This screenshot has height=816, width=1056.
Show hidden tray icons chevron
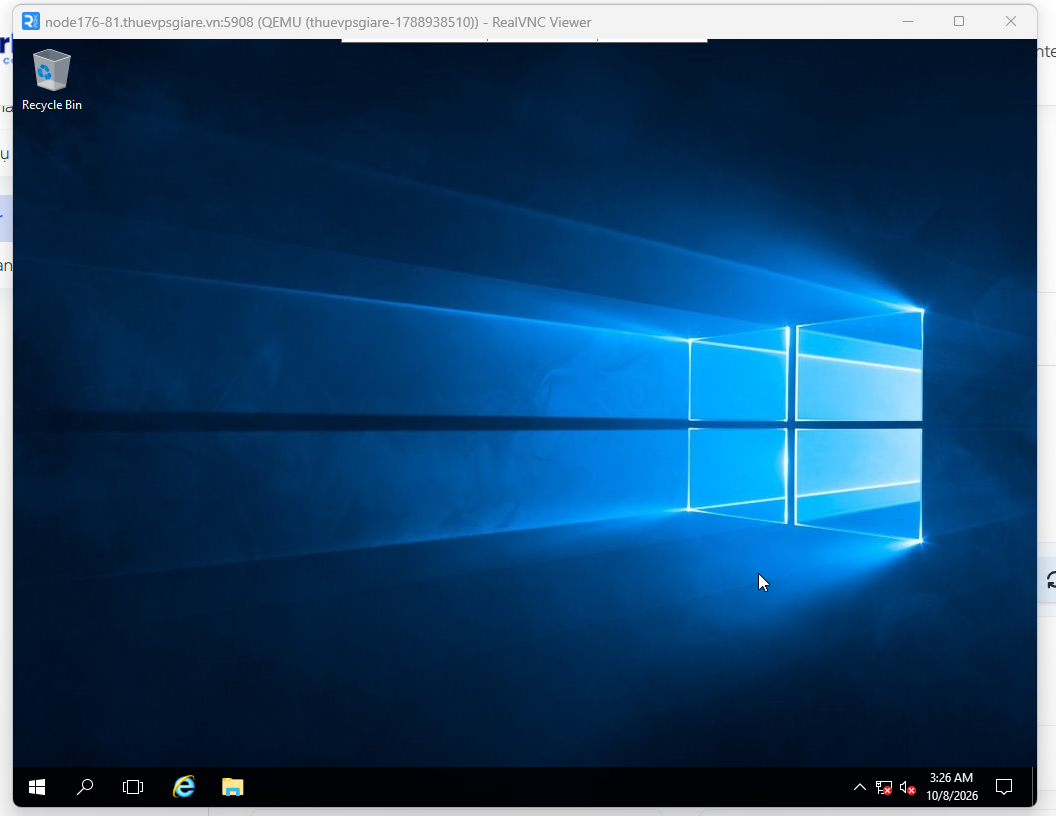tap(859, 786)
